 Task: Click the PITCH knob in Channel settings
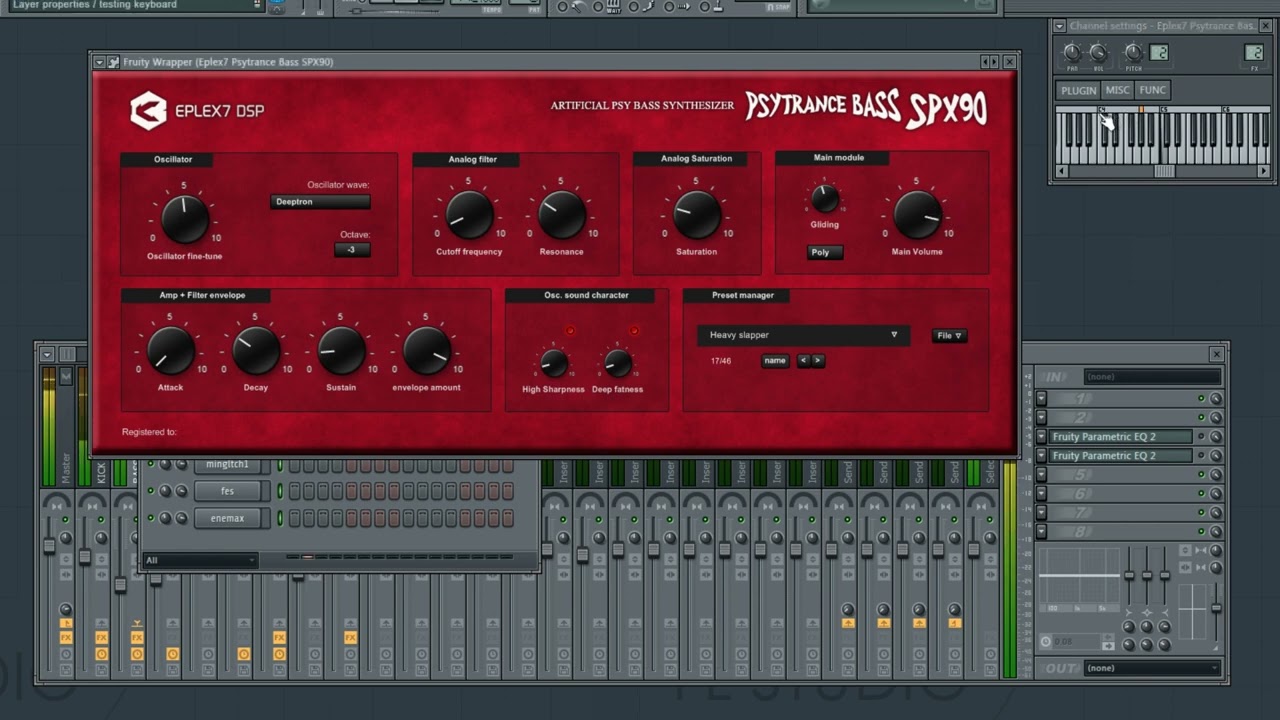[1133, 52]
